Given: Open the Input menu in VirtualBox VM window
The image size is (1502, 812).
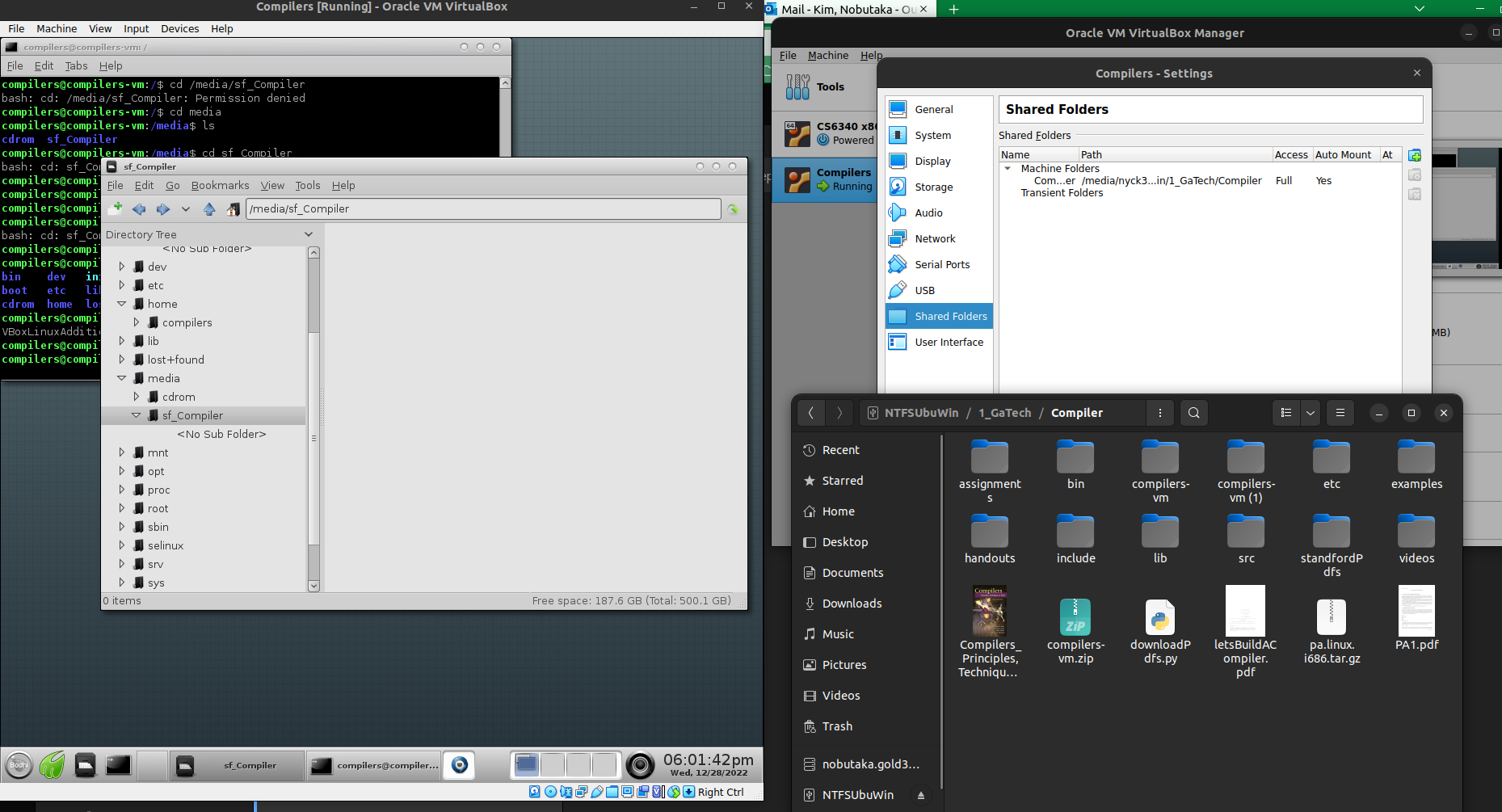Looking at the screenshot, I should (x=136, y=28).
